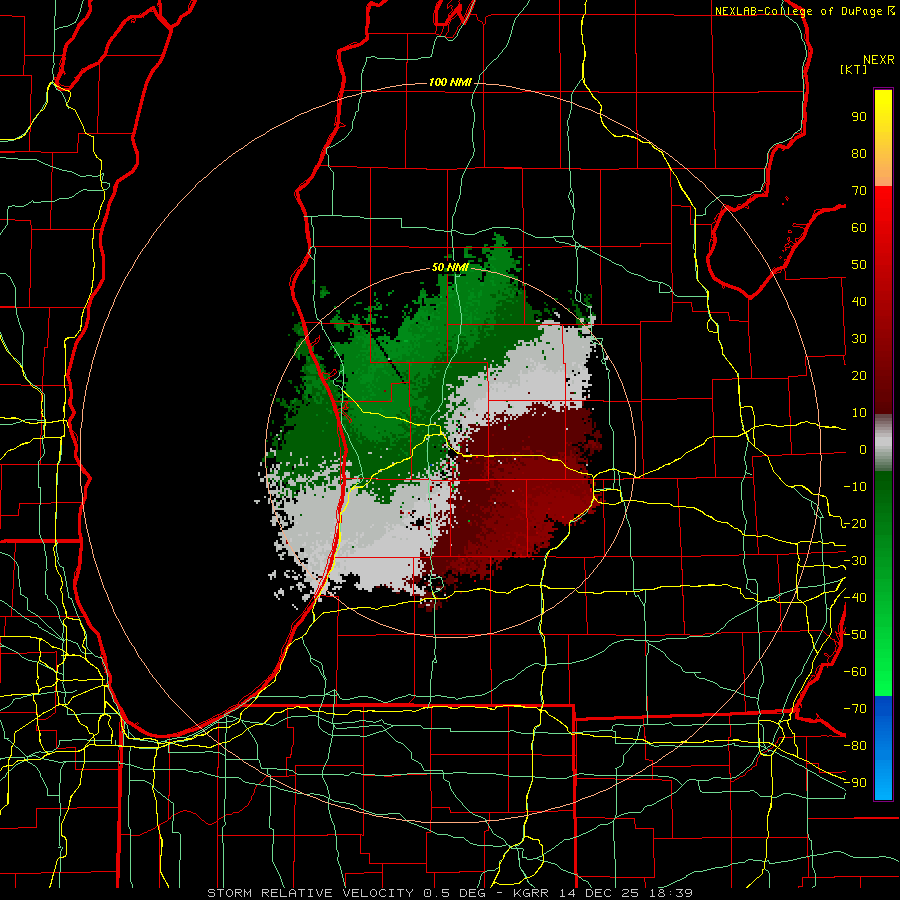Click the 50 value on the velocity scale
Screen dimensions: 900x900
pos(859,265)
